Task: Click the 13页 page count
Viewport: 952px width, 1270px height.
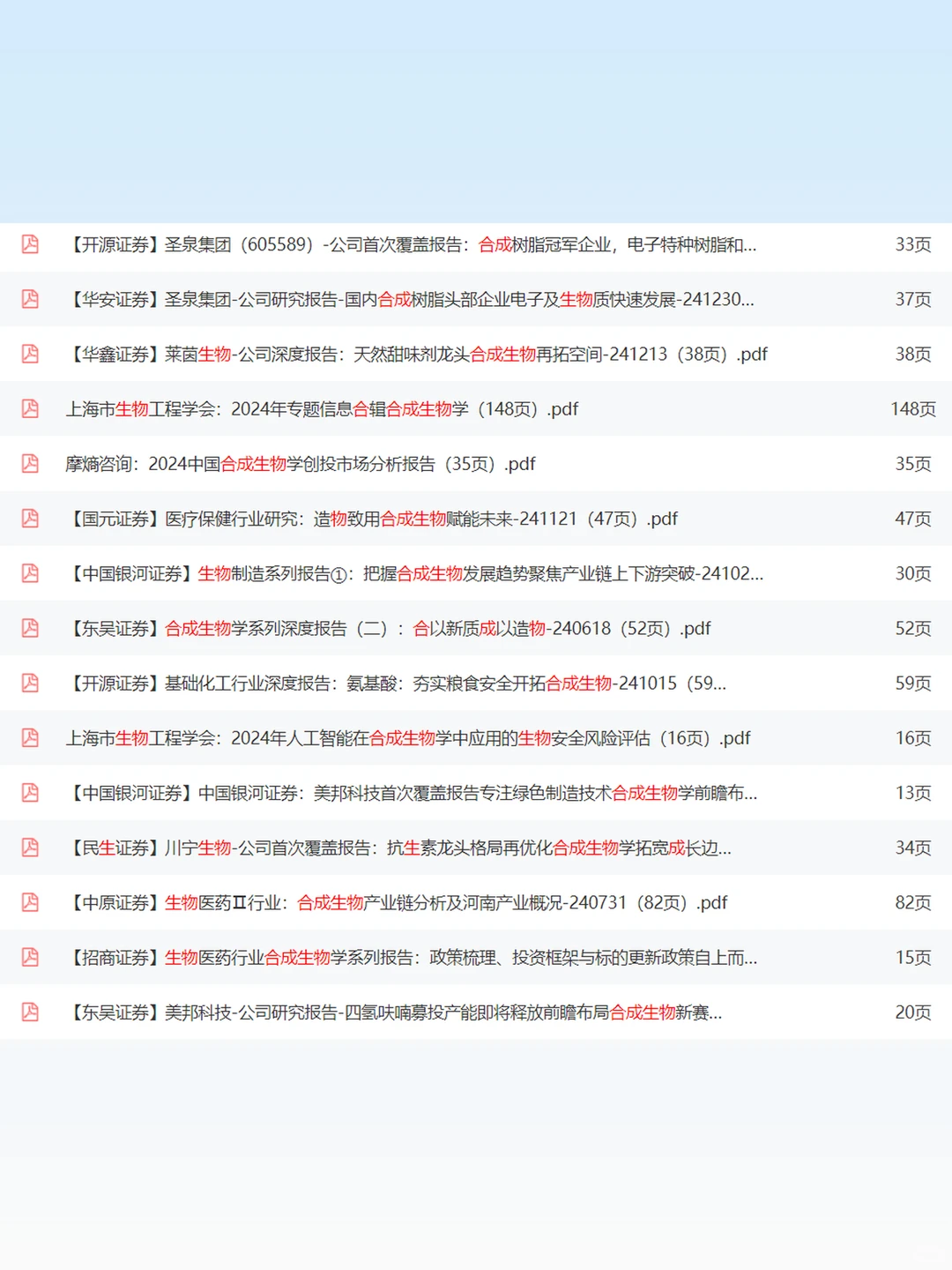Action: click(x=913, y=793)
